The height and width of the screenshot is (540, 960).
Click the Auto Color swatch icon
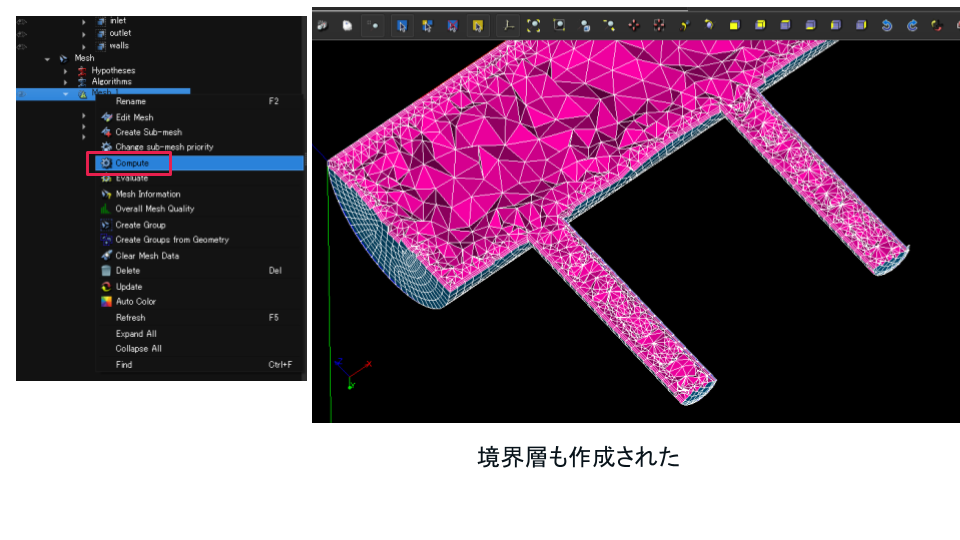click(x=107, y=302)
